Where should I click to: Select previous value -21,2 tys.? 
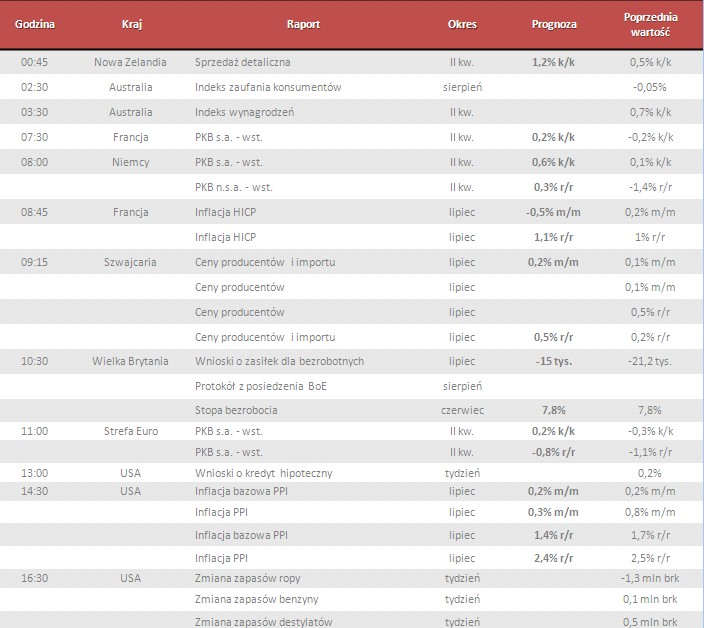coord(650,361)
